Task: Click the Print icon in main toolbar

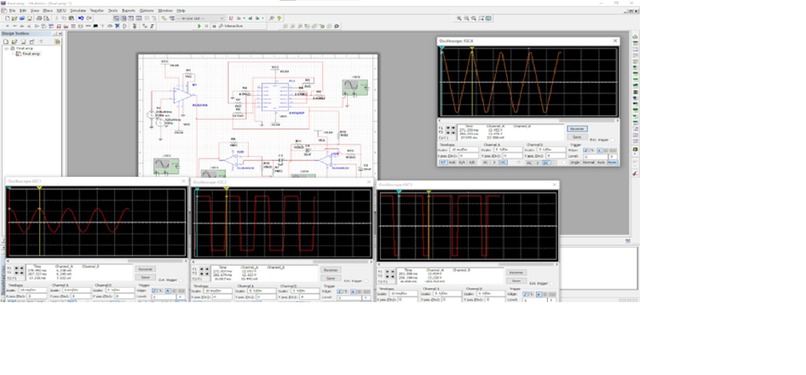Action: click(x=39, y=18)
